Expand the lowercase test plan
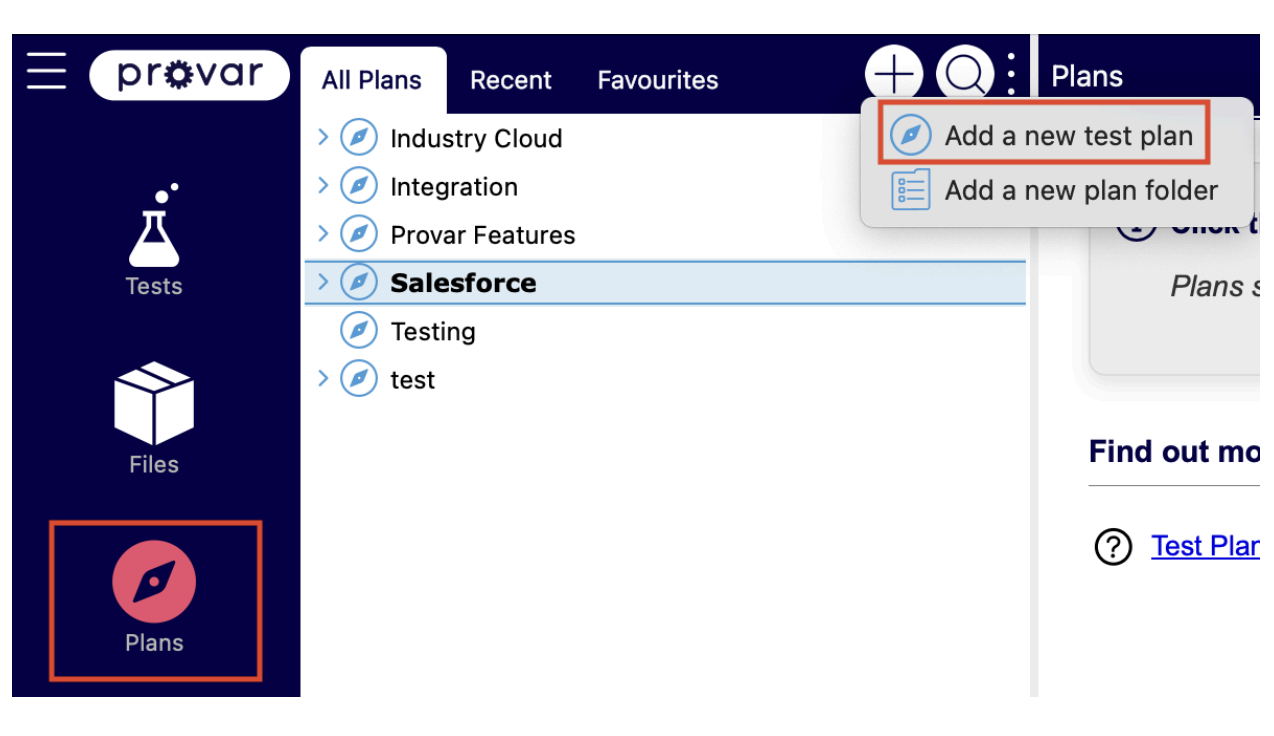This screenshot has width=1274, height=736. [x=322, y=378]
